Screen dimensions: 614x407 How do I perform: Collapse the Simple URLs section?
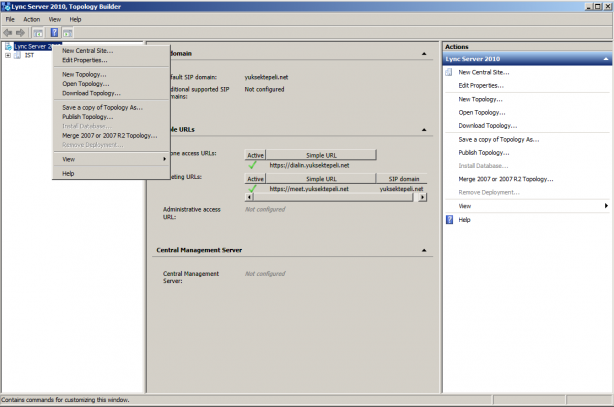[424, 130]
